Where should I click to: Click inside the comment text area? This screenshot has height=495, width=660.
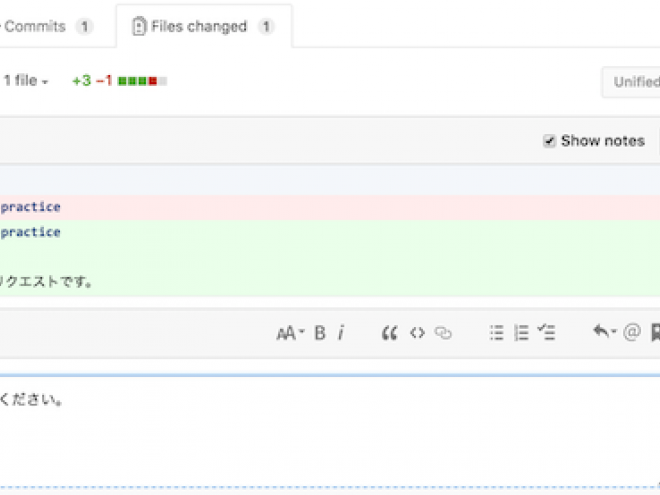click(330, 431)
